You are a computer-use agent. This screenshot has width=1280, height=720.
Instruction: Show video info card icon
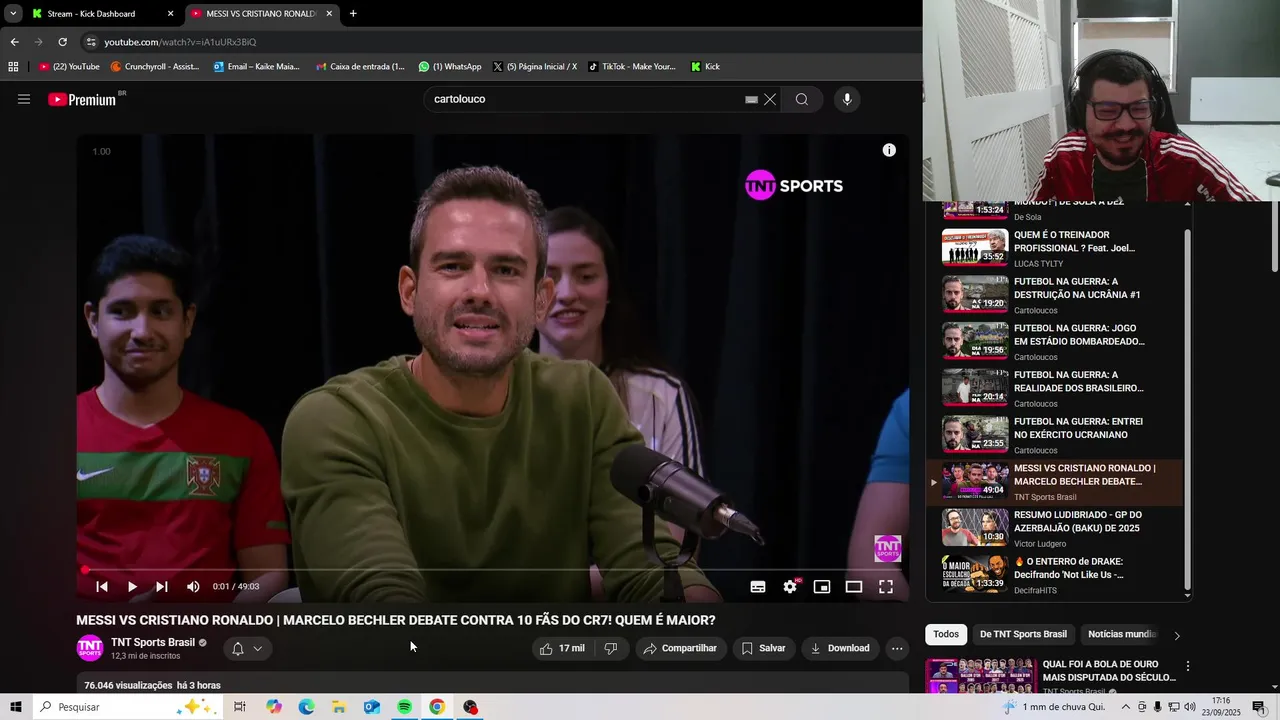889,150
